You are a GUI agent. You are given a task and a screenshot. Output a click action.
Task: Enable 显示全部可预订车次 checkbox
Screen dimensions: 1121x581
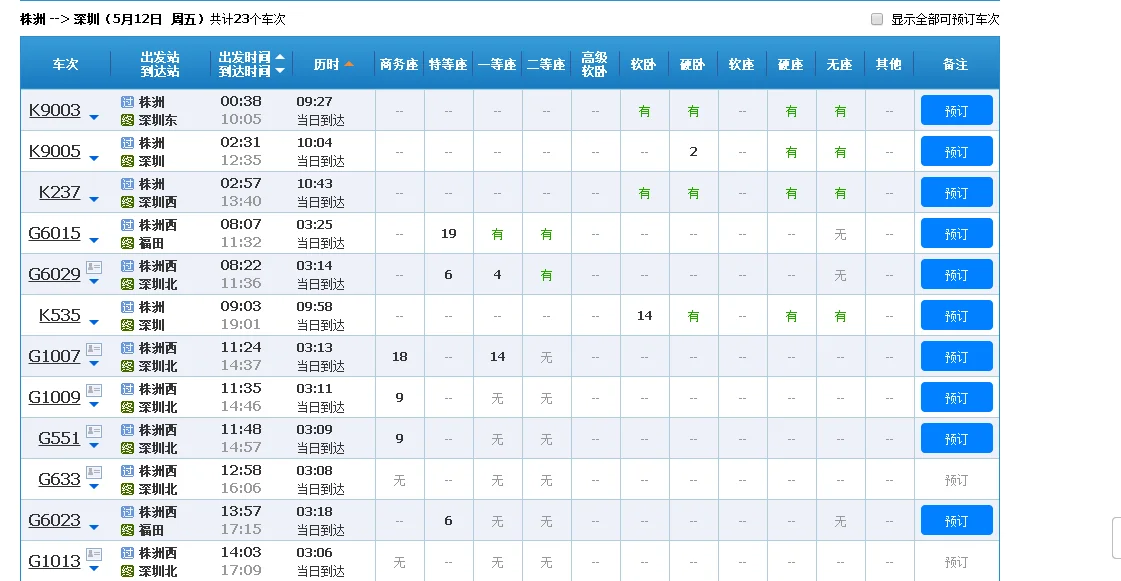877,19
